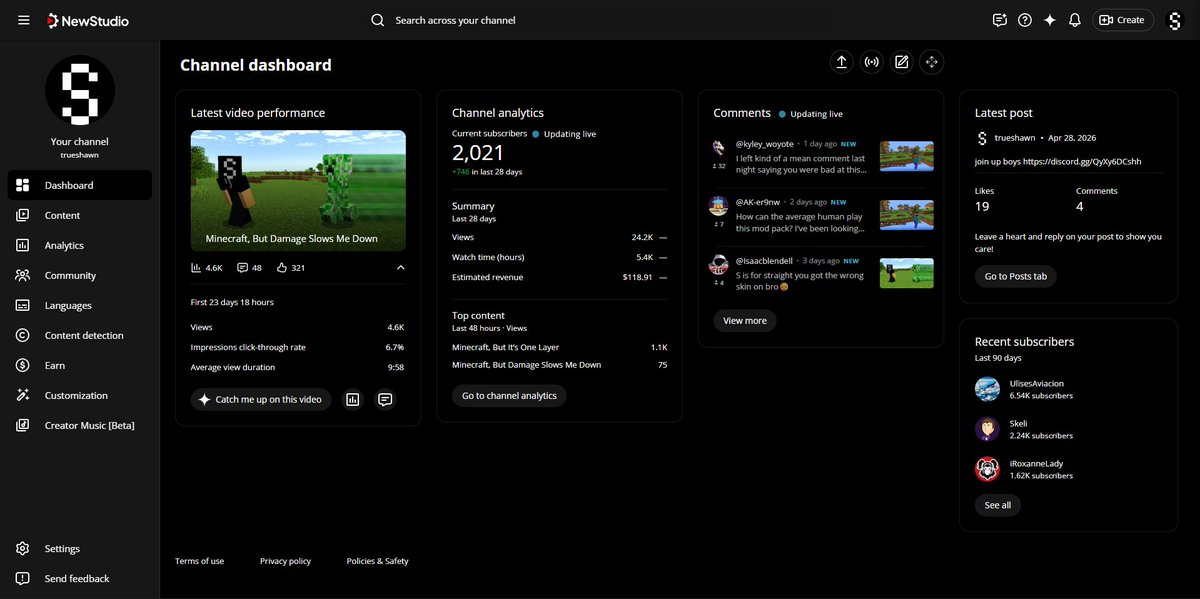Click the search magnifier icon
The width and height of the screenshot is (1200, 599).
pos(377,20)
